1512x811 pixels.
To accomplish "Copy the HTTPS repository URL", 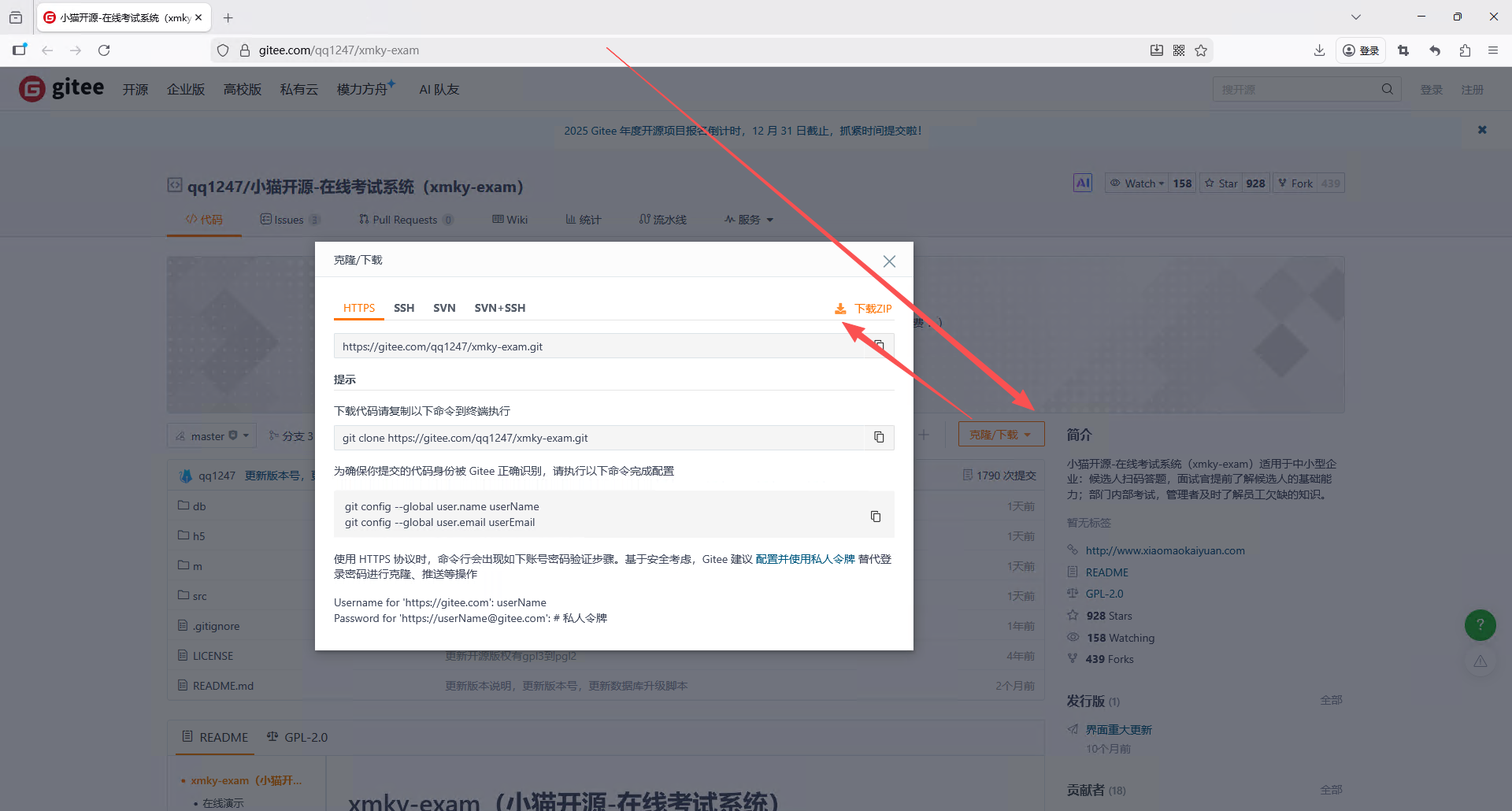I will click(x=880, y=346).
